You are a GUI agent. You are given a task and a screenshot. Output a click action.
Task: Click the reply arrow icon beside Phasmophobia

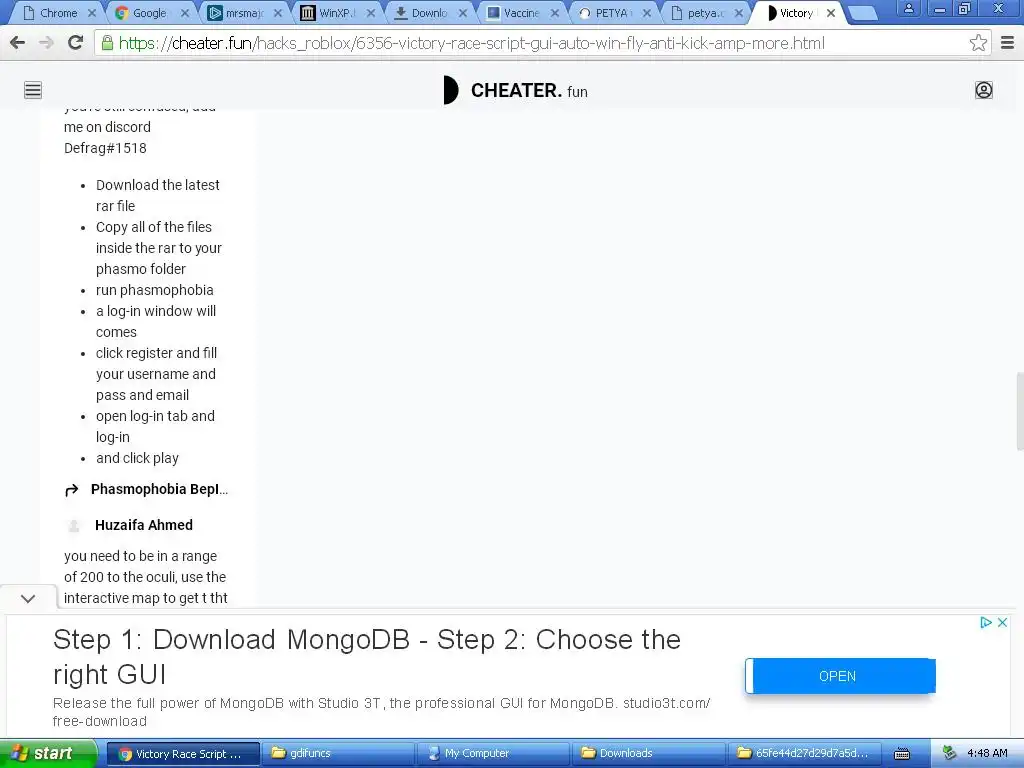[x=72, y=490]
